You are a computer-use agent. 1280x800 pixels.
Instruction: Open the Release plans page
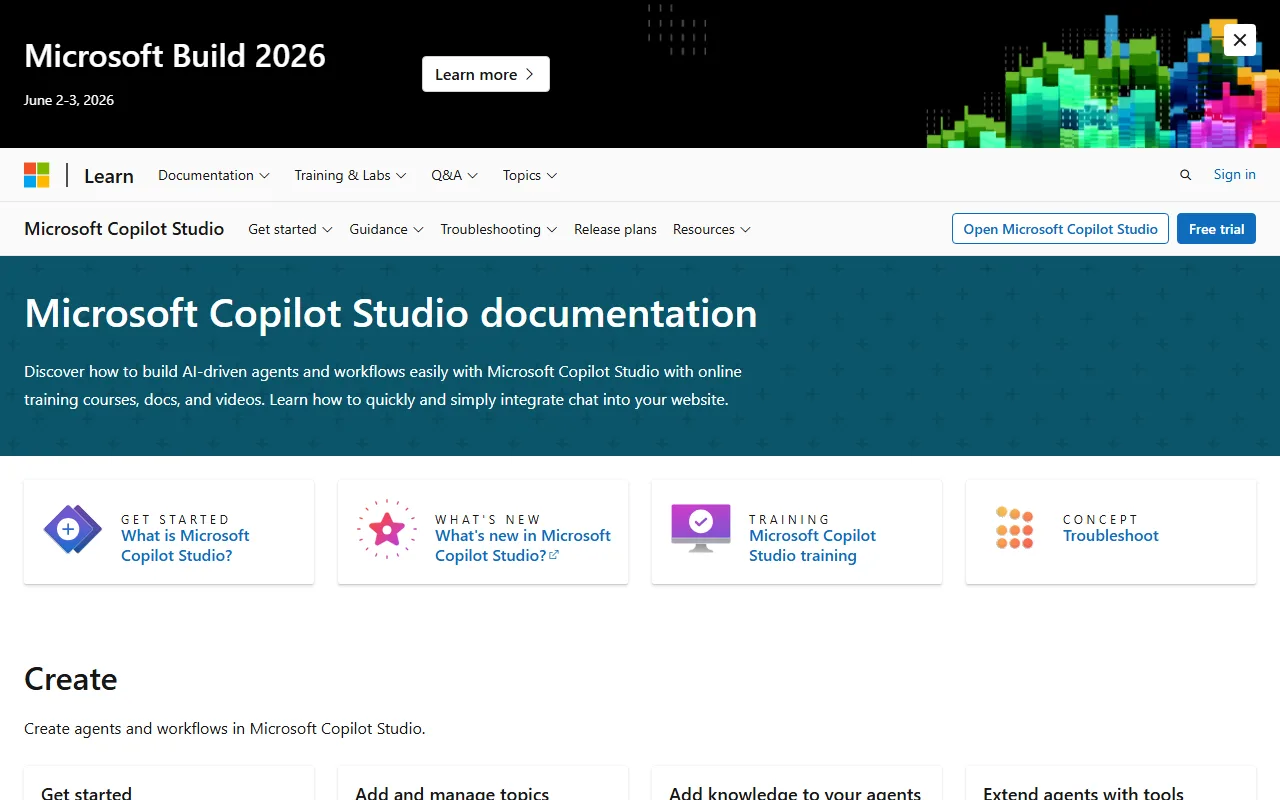coord(615,229)
